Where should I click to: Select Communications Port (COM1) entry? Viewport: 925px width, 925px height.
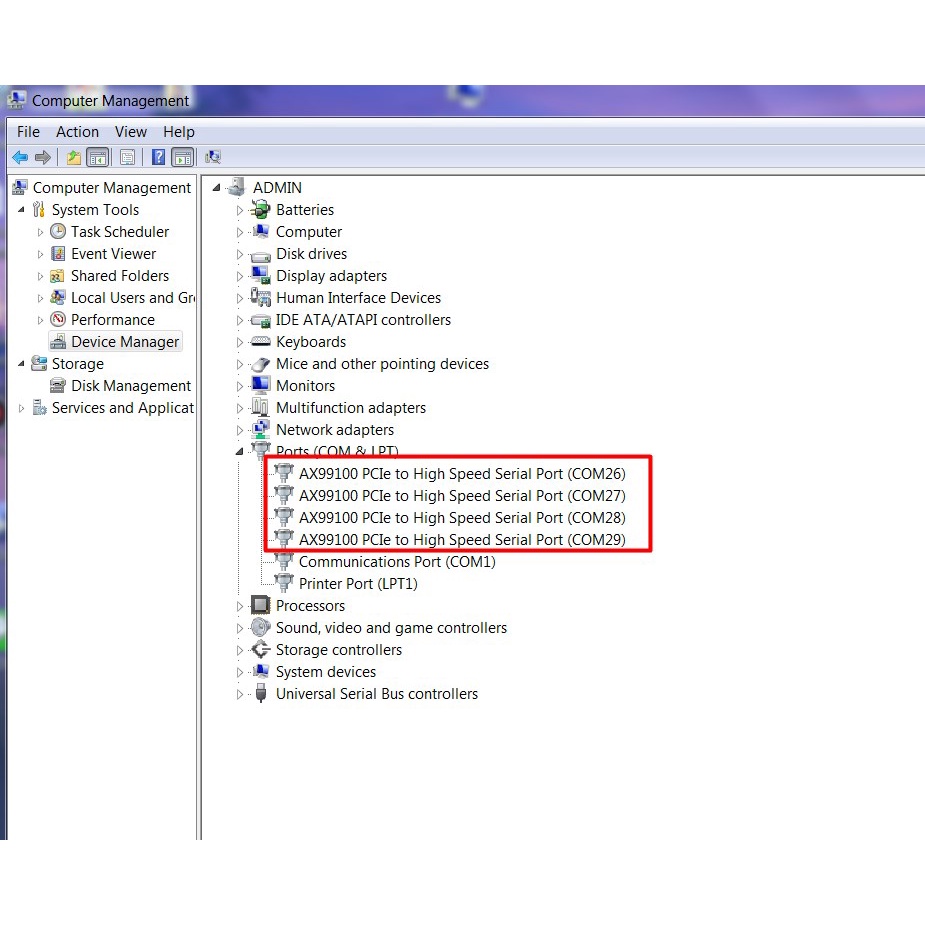click(396, 562)
